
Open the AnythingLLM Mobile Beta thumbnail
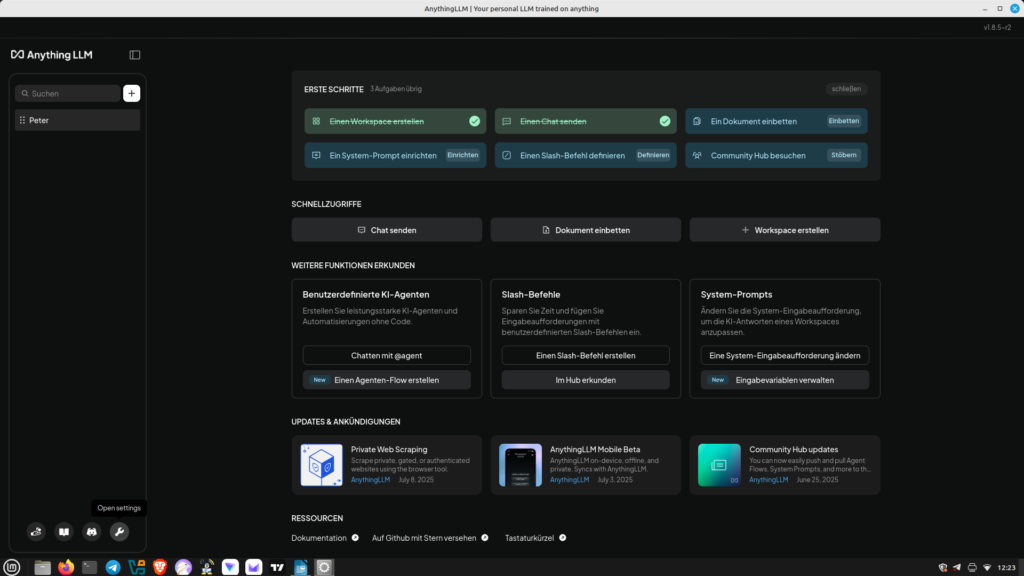pos(520,465)
